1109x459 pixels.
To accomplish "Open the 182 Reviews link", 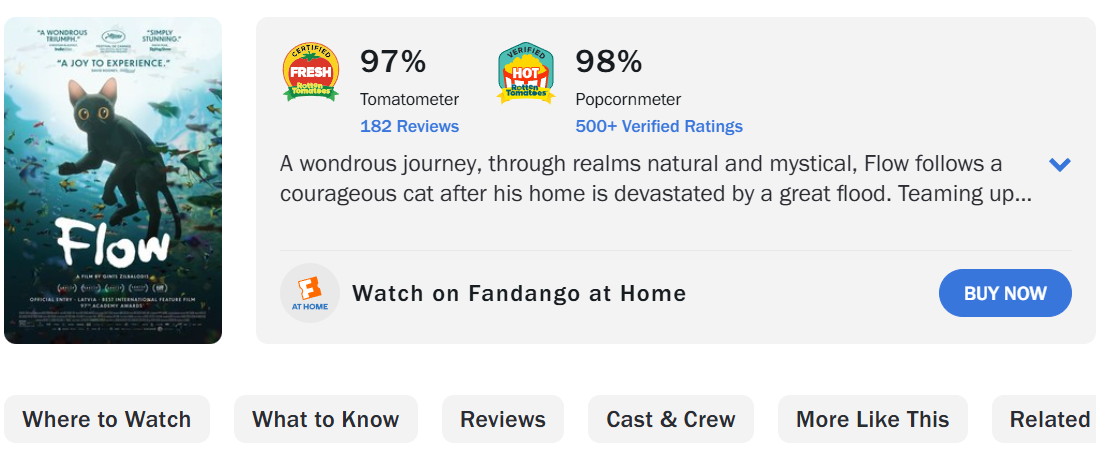I will click(x=409, y=126).
